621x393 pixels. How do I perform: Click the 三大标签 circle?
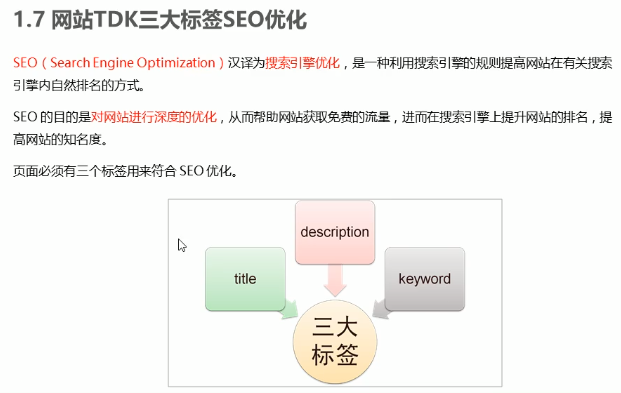[x=335, y=341]
